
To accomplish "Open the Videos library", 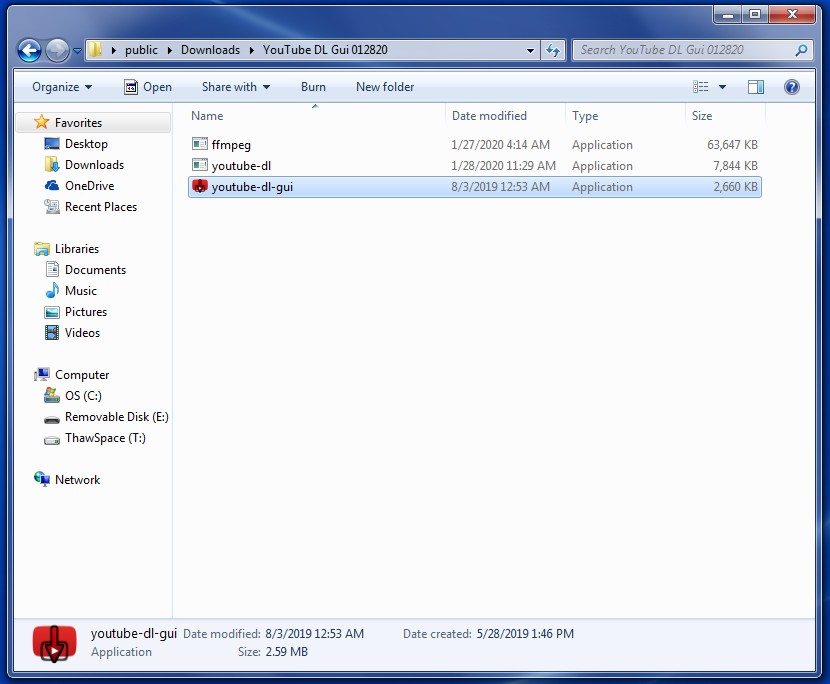I will pos(83,333).
